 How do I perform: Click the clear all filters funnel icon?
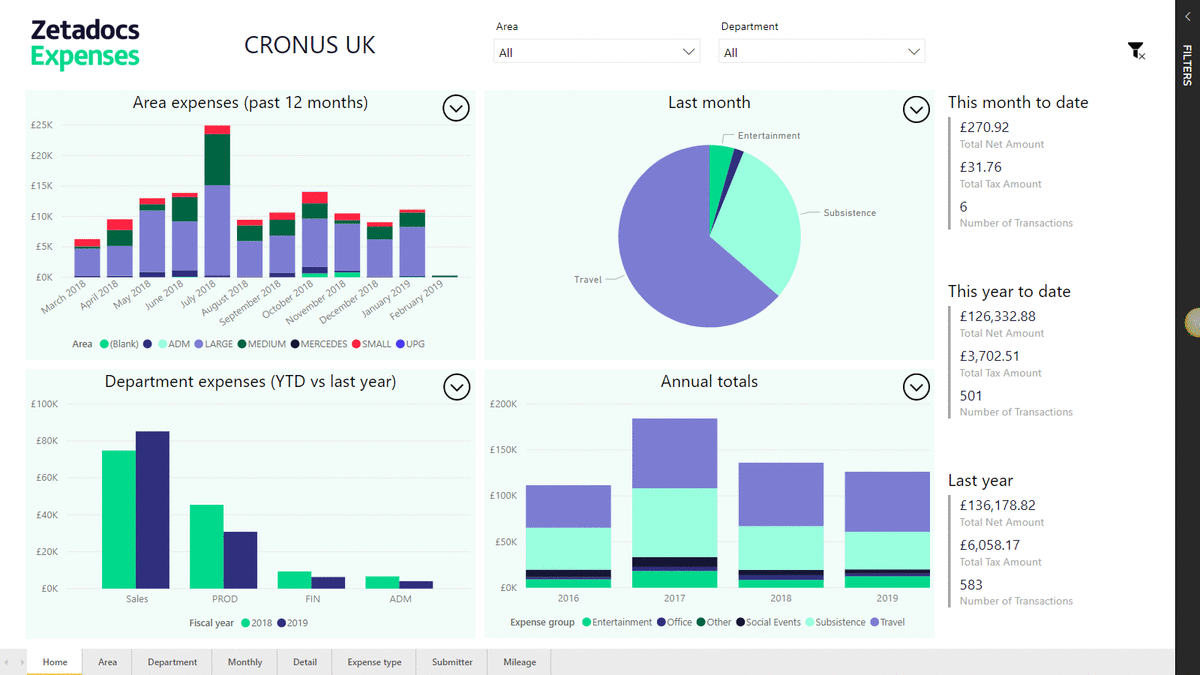tap(1135, 49)
